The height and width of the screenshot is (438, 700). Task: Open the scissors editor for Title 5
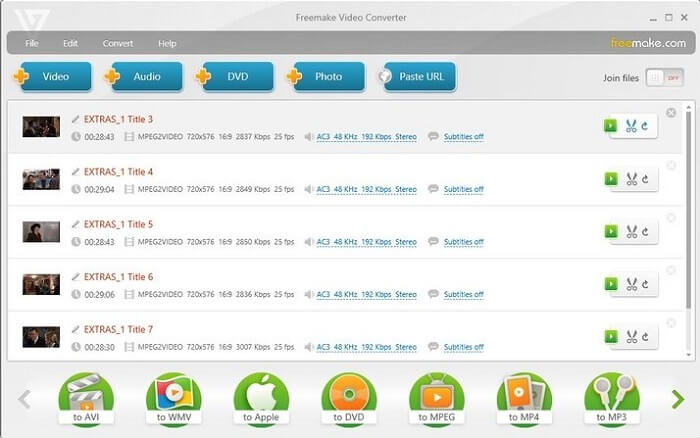click(x=631, y=231)
